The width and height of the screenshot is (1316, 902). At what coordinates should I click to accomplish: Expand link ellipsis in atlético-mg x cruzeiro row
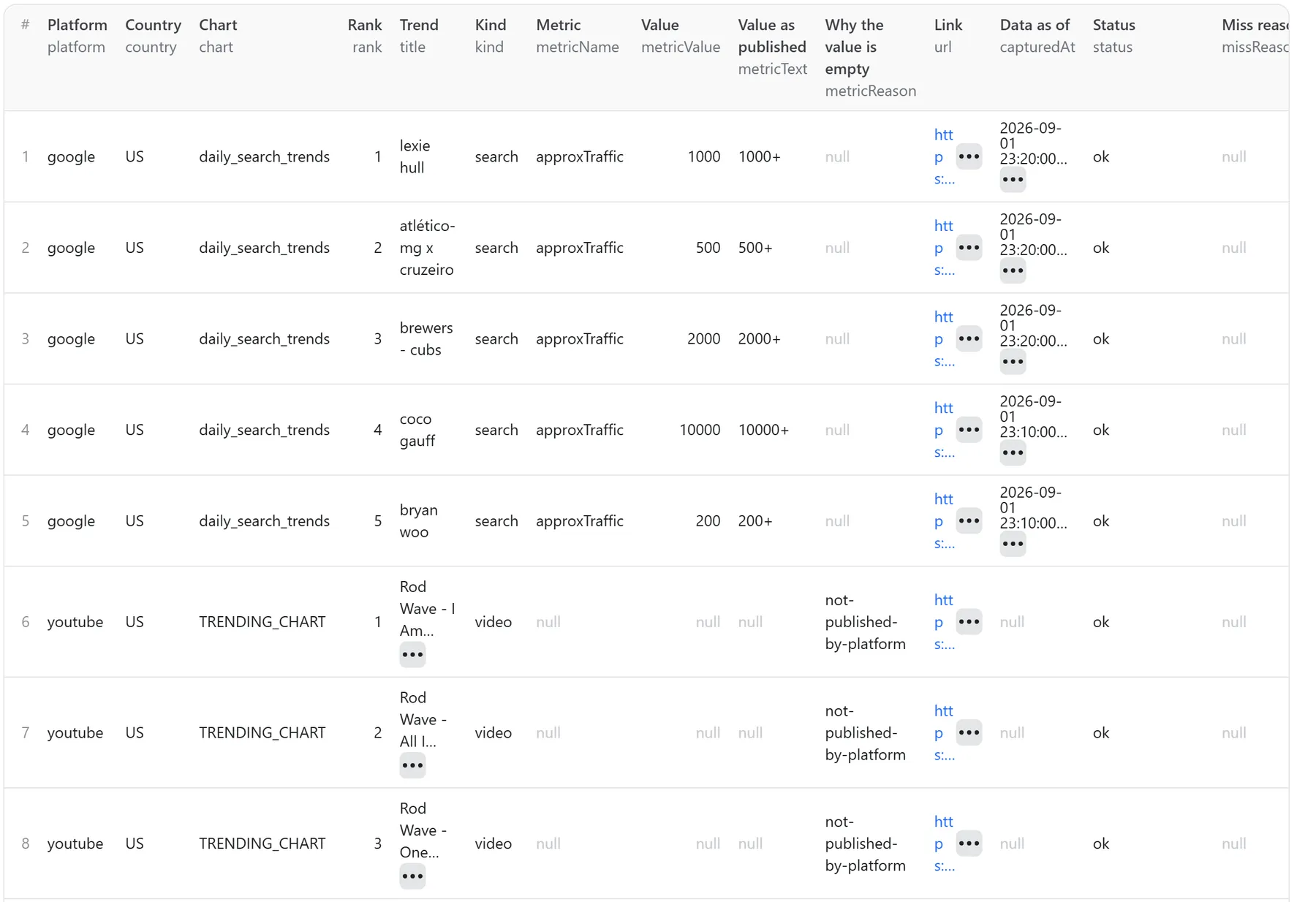point(969,248)
